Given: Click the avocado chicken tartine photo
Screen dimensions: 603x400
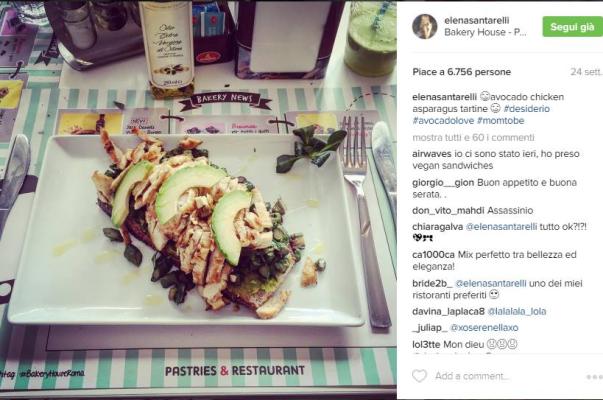Looking at the screenshot, I should 198,200.
